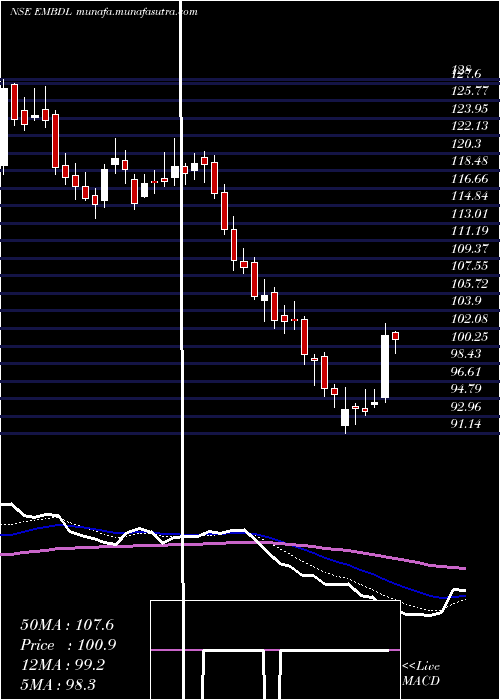
Task: Click the 116.66 price axis label
Action: tap(469, 179)
